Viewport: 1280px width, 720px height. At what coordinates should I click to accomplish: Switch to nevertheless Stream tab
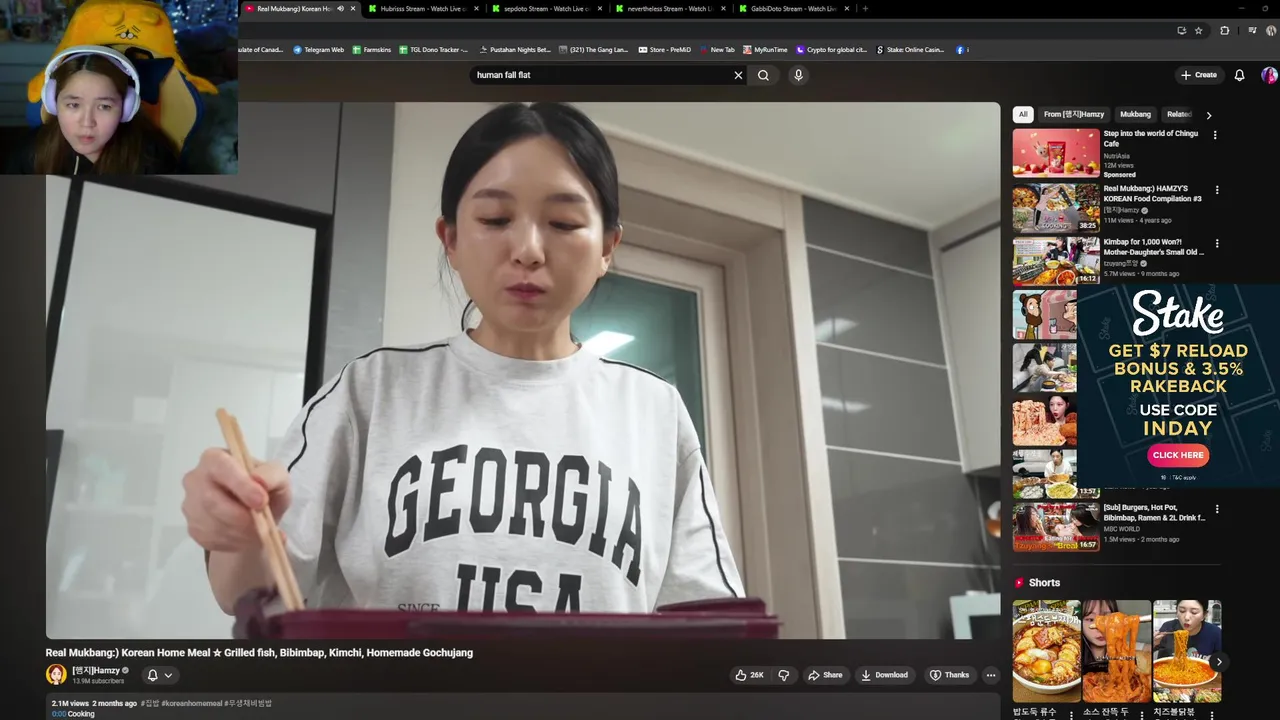click(x=670, y=9)
